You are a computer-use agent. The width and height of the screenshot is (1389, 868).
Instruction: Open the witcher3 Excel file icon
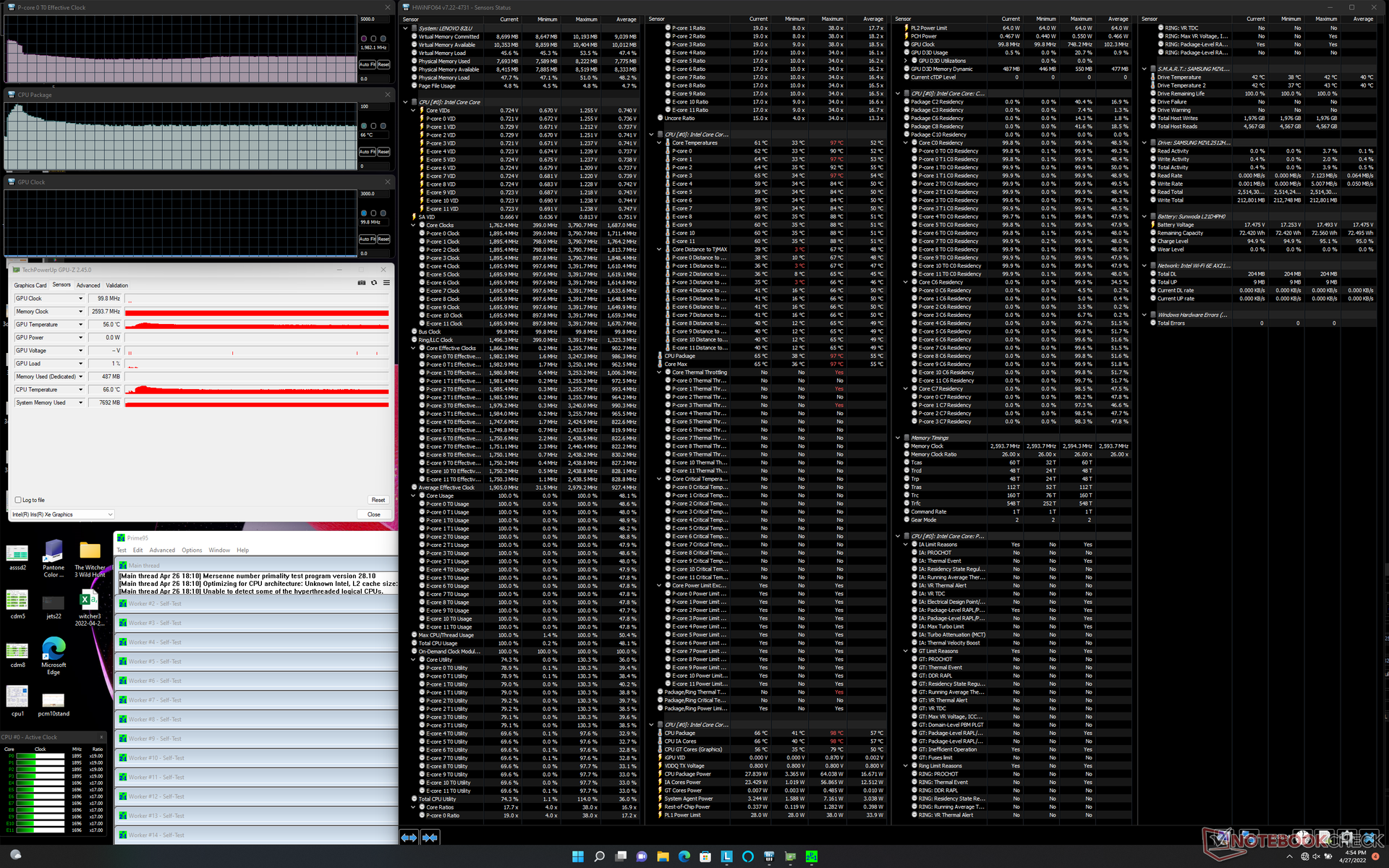(89, 600)
